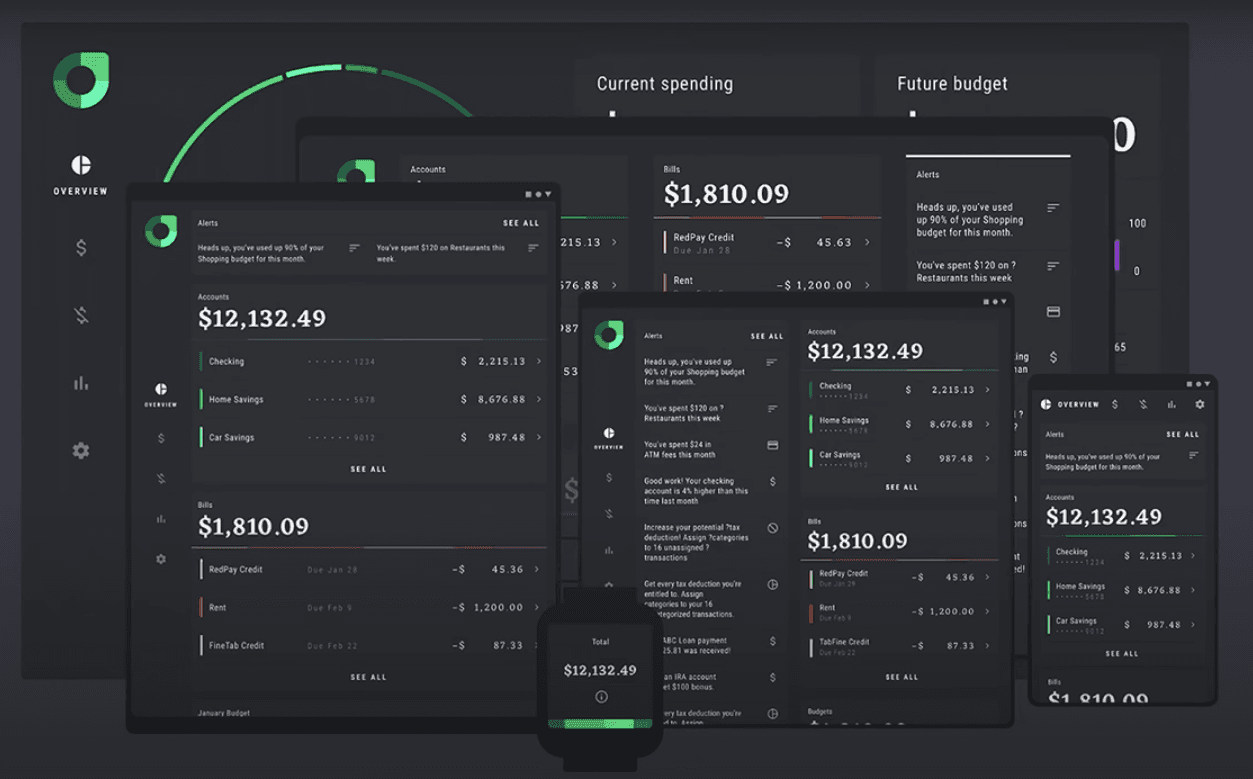Open the Settings gear tab on the phone
The image size is (1253, 779).
pyautogui.click(x=1199, y=404)
